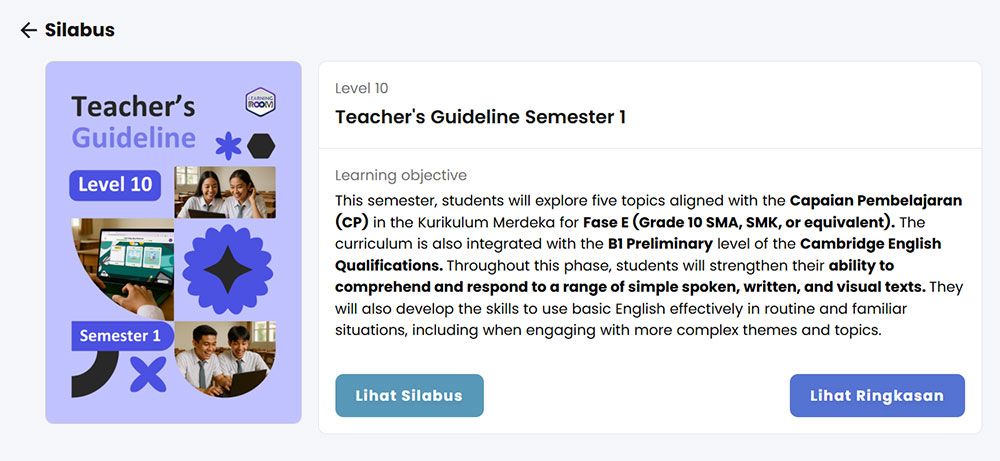Click the dark hexagon shape on cover
The image size is (1000, 461).
pos(261,146)
